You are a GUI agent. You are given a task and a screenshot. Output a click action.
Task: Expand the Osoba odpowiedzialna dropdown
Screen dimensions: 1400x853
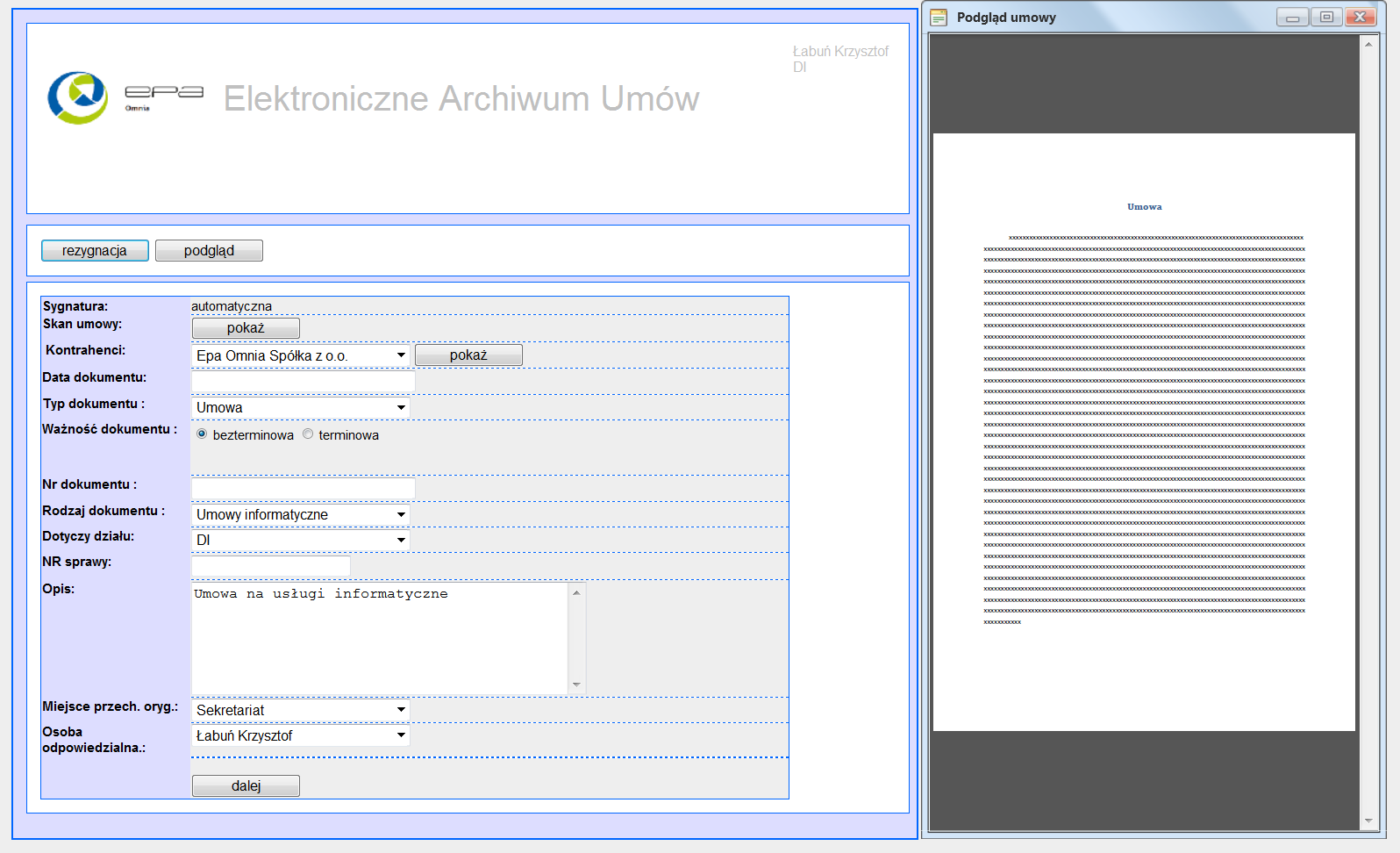pyautogui.click(x=301, y=735)
